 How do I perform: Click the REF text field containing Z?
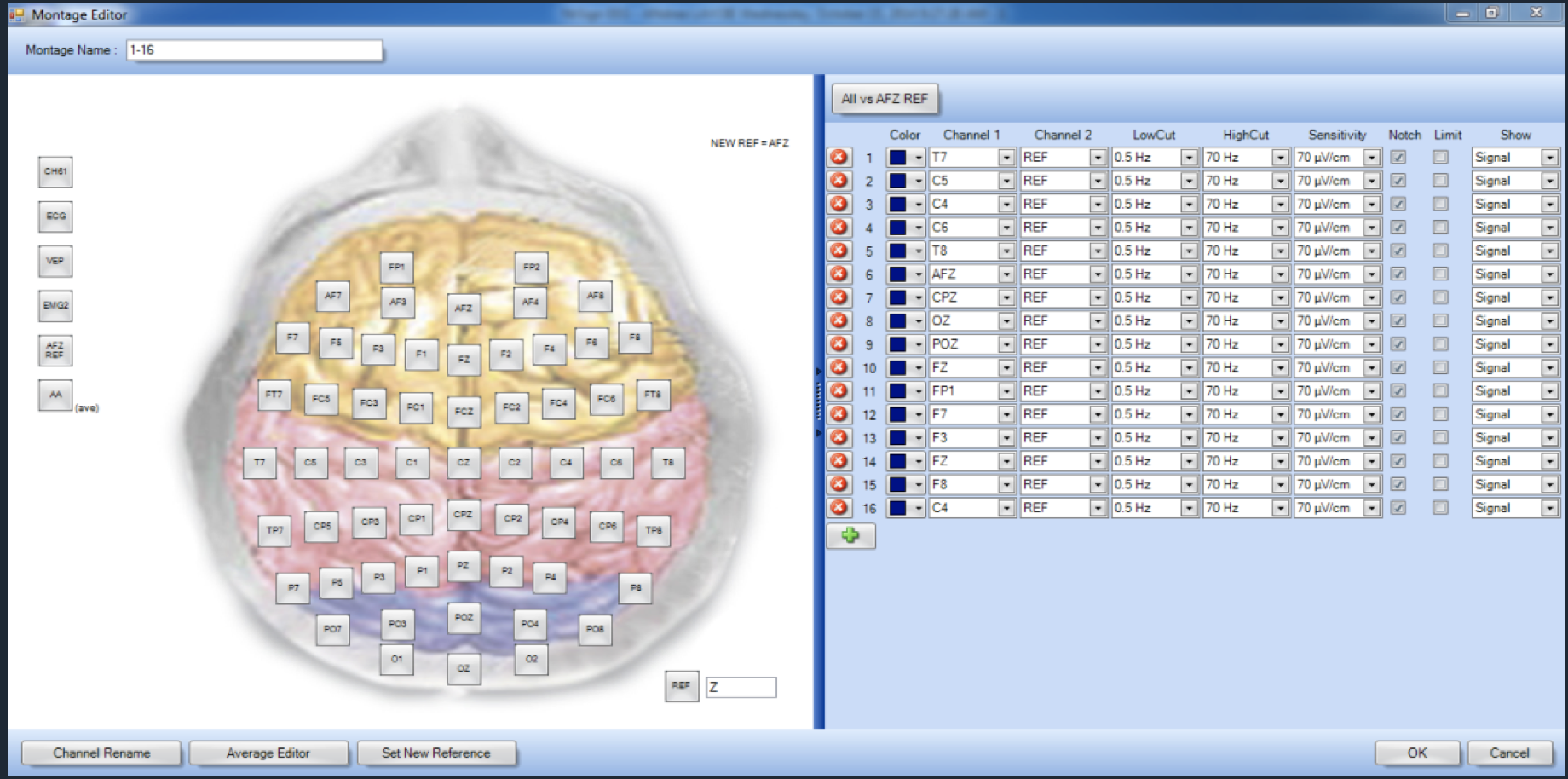(741, 687)
